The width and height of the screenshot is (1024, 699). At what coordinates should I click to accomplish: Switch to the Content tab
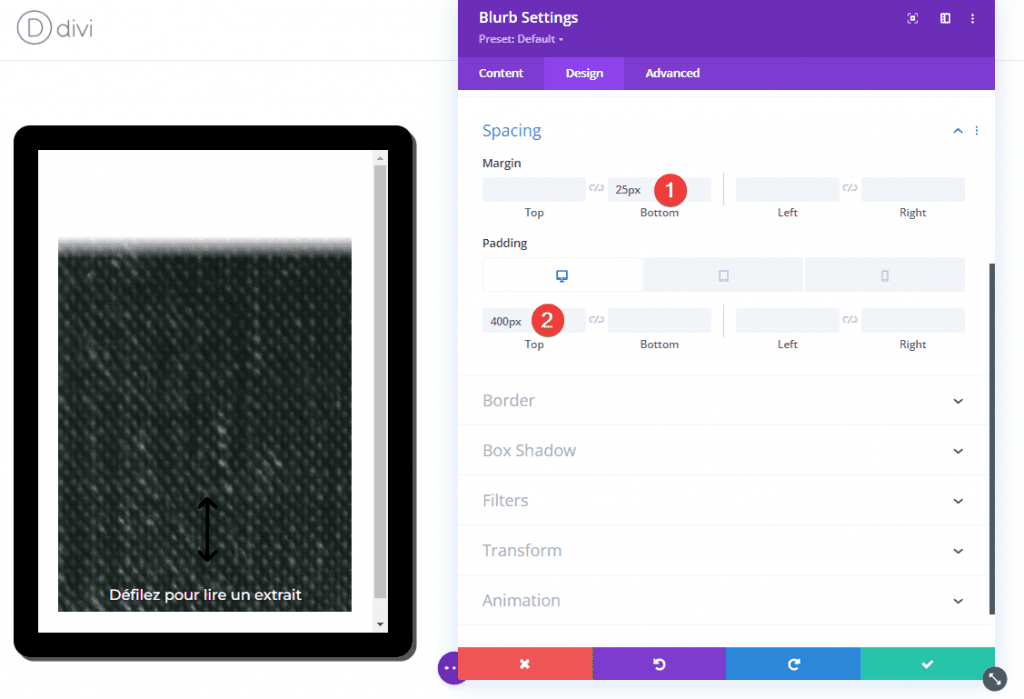(501, 73)
